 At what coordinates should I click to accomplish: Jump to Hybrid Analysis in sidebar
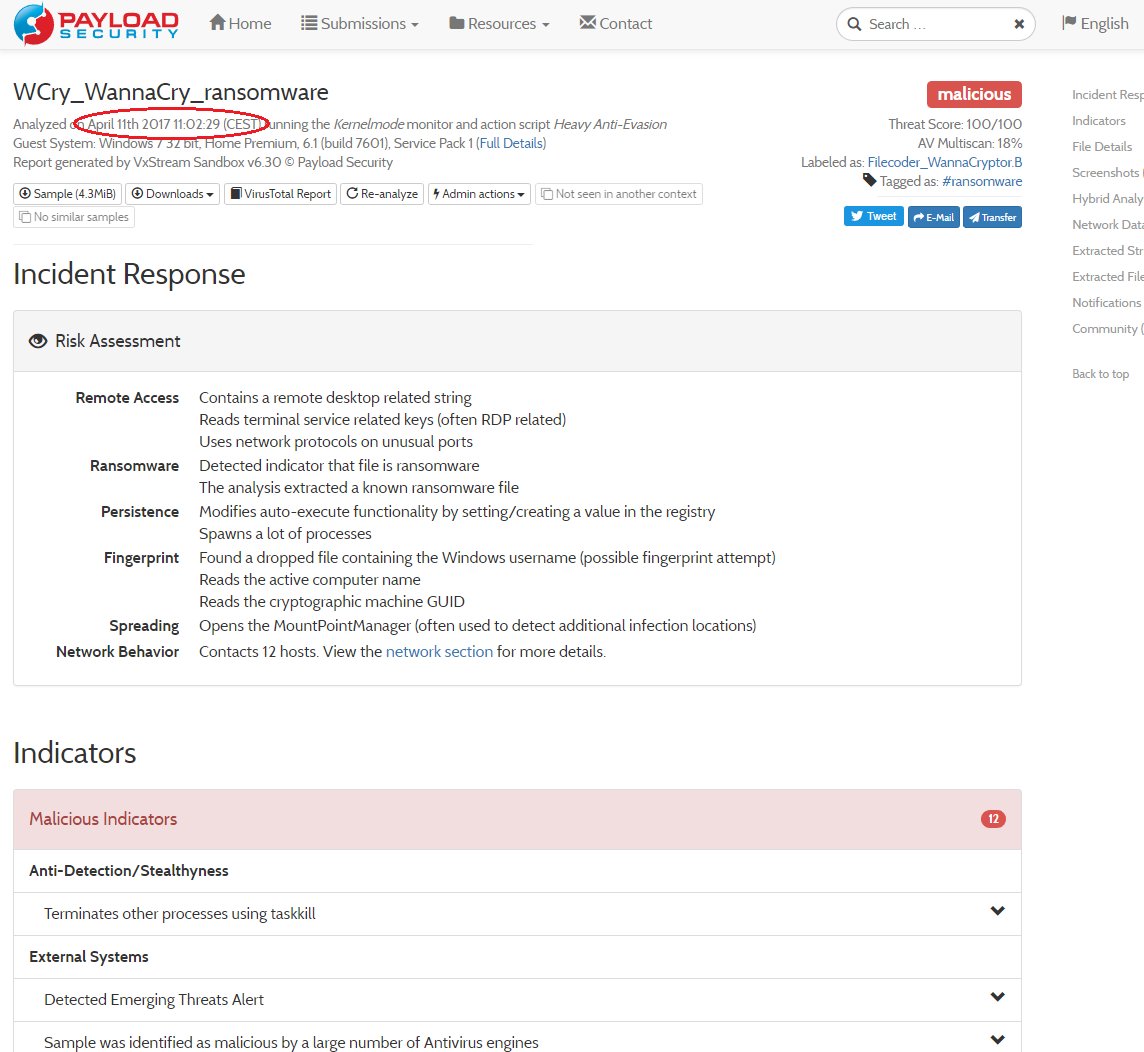(x=1108, y=198)
